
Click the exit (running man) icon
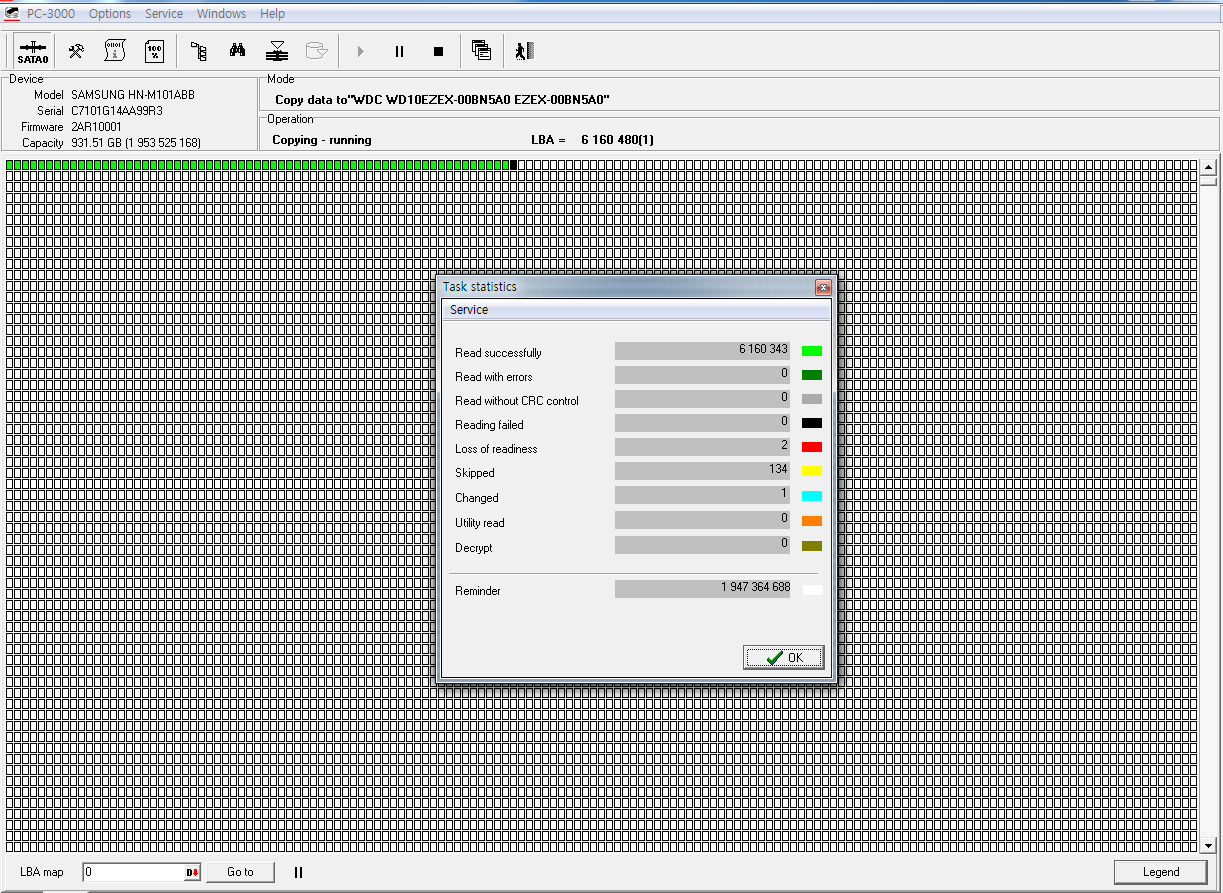524,51
